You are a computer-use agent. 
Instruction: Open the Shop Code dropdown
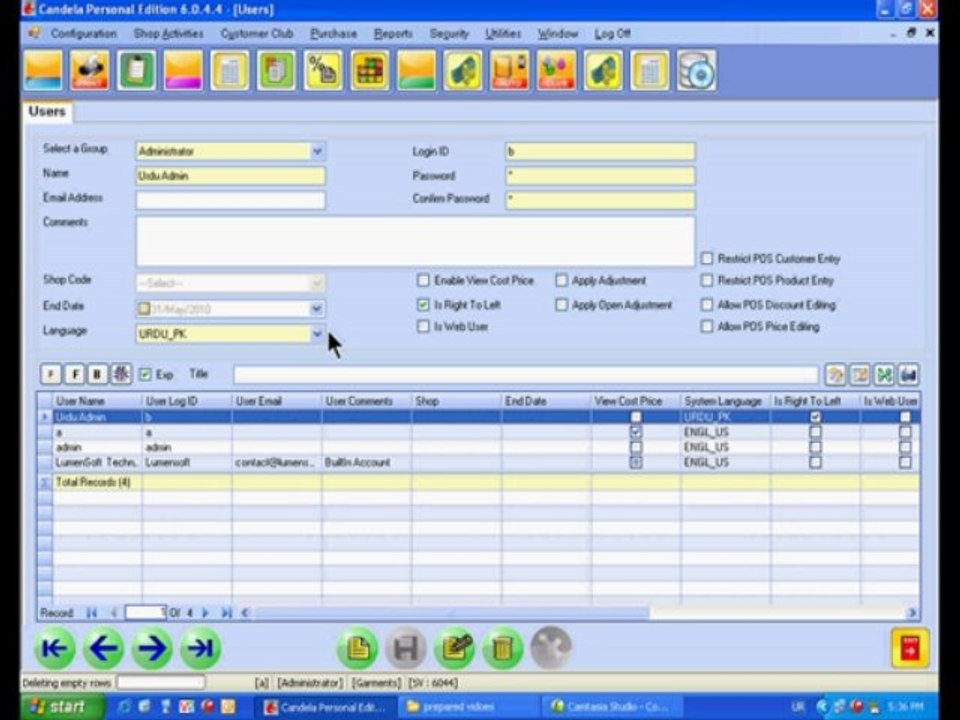coord(317,283)
